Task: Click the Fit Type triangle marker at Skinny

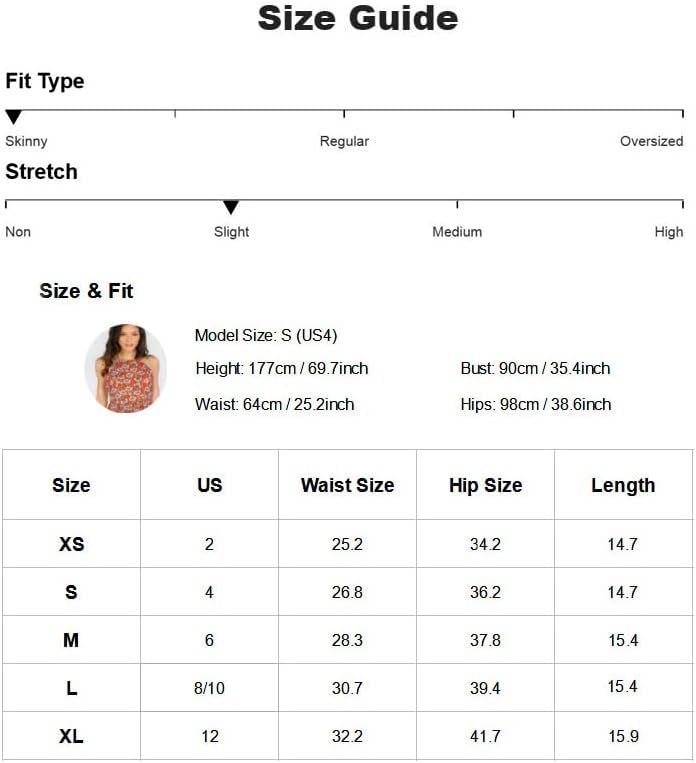Action: 13,117
